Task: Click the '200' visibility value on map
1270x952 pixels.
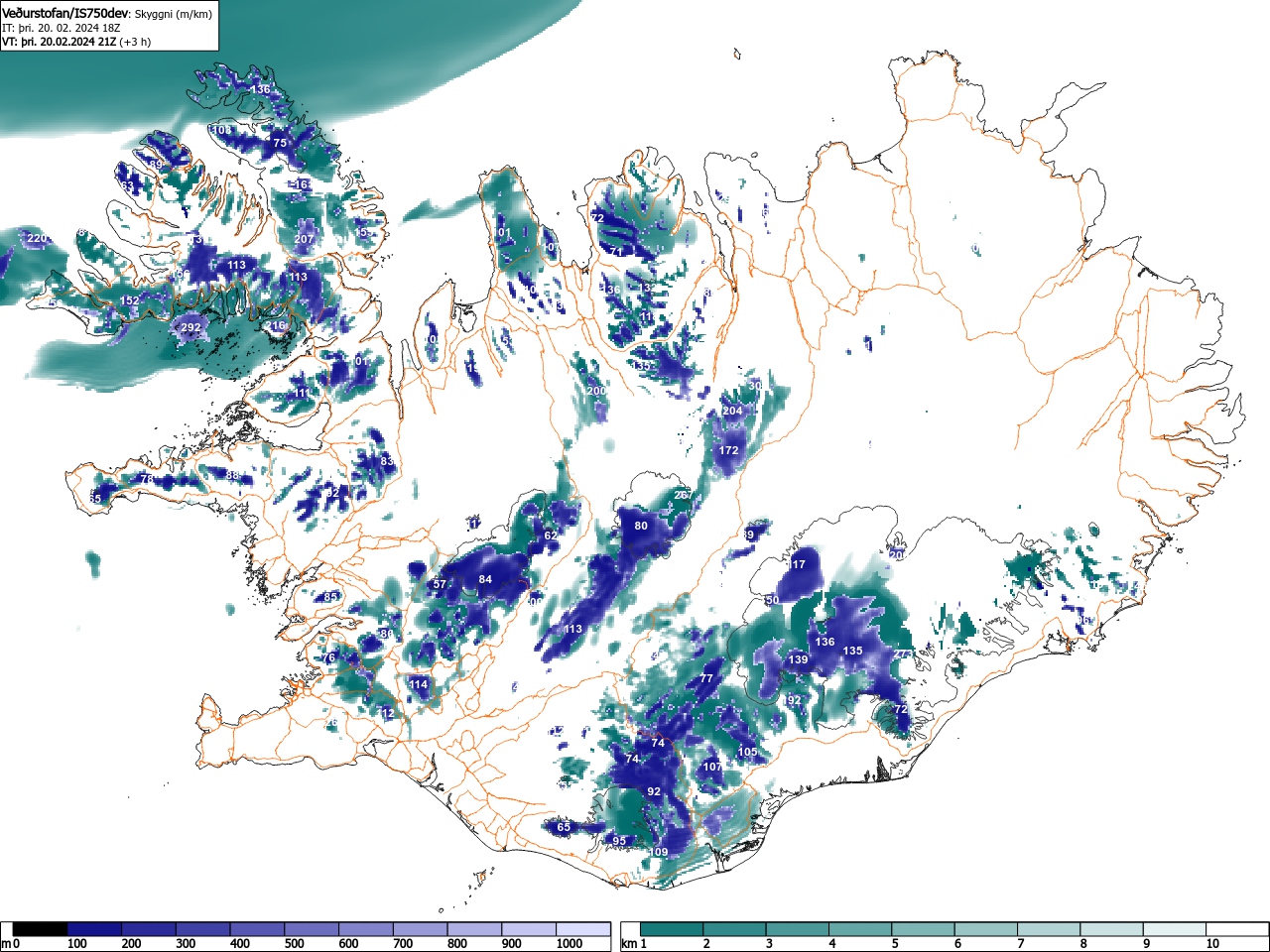Action: coord(596,392)
